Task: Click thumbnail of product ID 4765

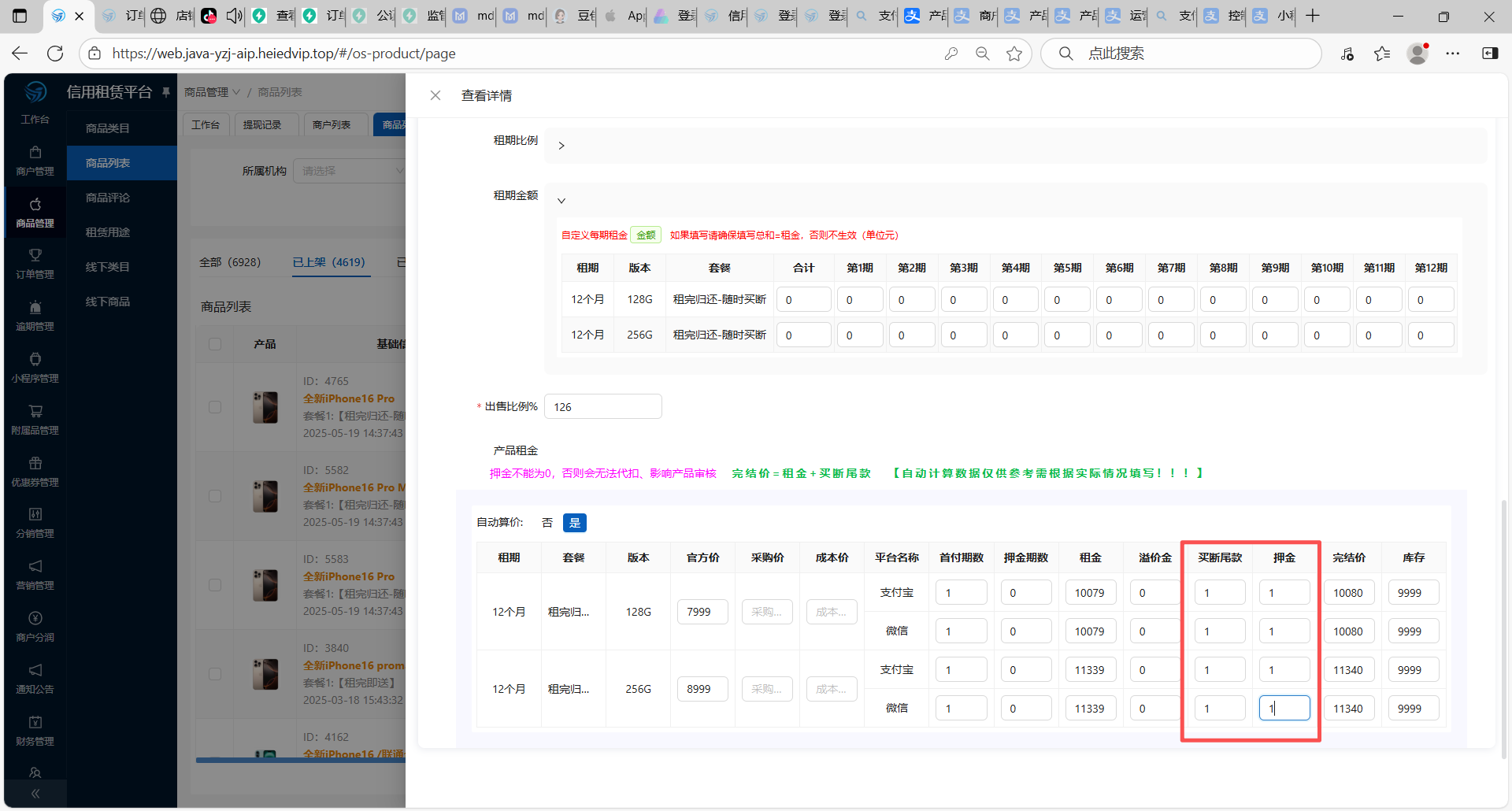Action: 265,408
